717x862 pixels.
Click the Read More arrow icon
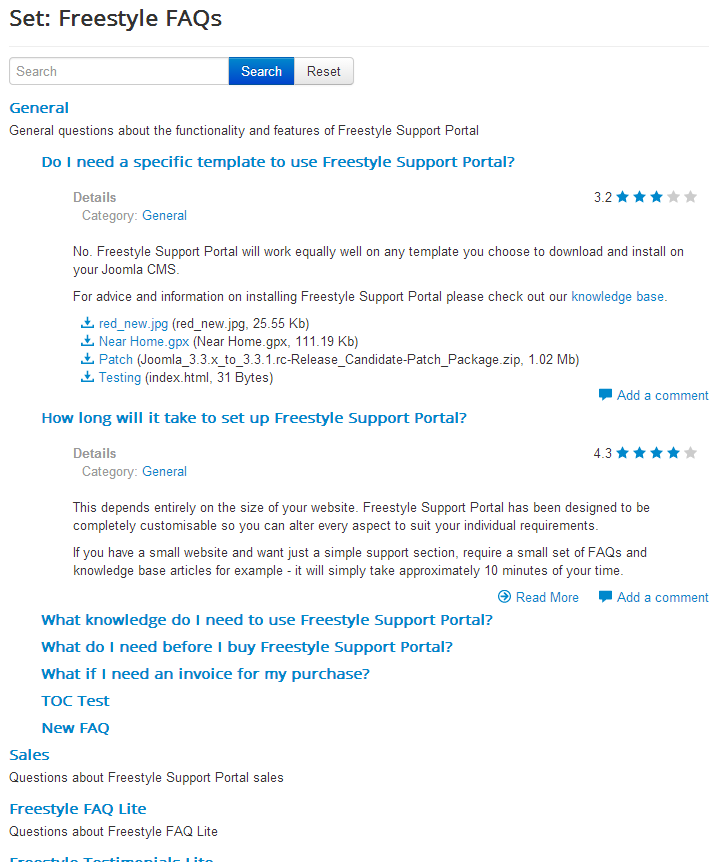[x=504, y=596]
